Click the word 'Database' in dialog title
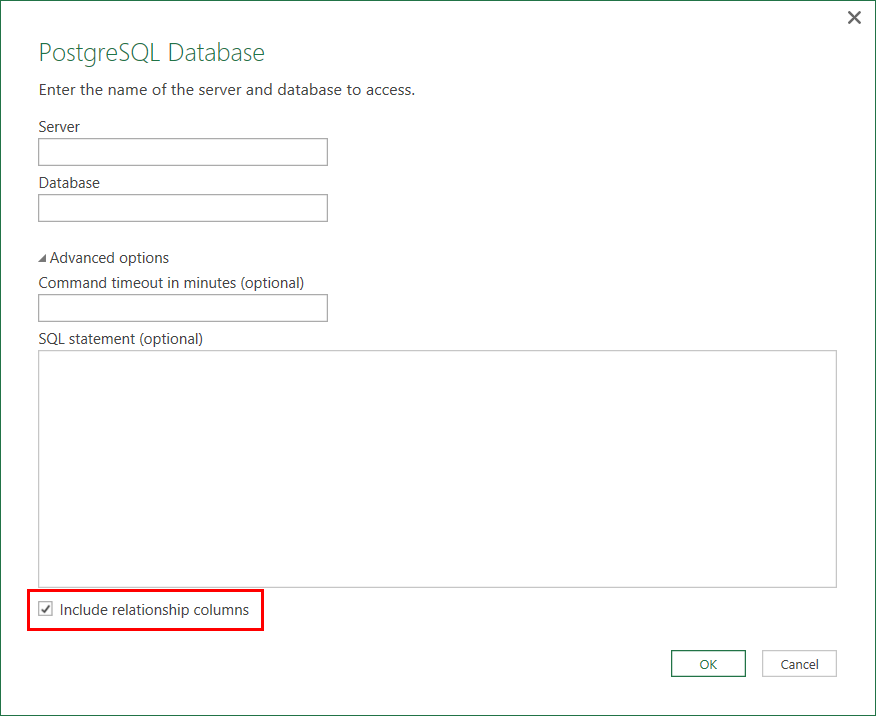 (216, 53)
